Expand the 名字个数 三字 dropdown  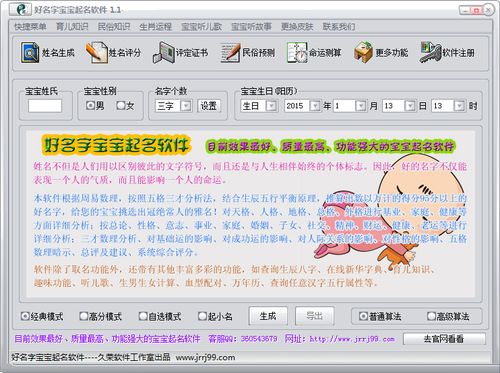[x=186, y=106]
